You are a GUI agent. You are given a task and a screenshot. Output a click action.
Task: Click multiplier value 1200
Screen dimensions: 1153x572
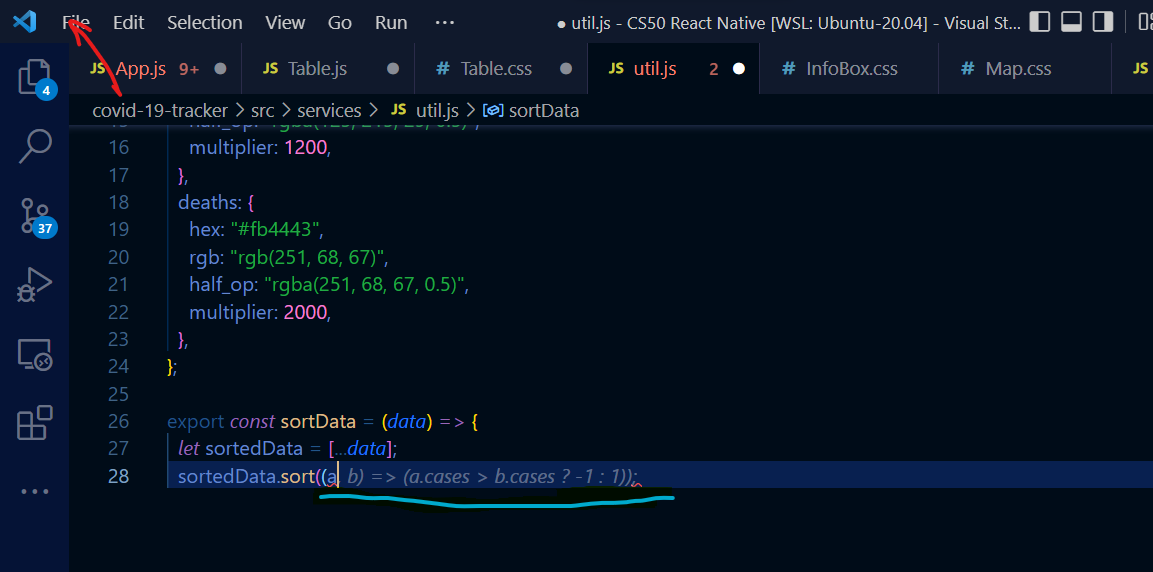[305, 148]
